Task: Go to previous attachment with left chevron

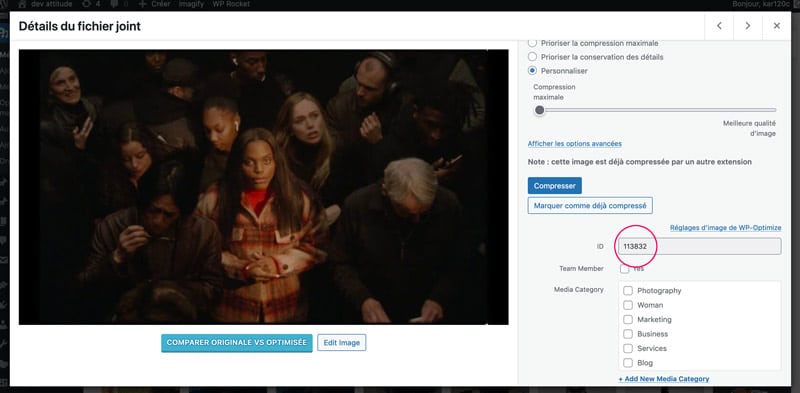Action: [719, 26]
